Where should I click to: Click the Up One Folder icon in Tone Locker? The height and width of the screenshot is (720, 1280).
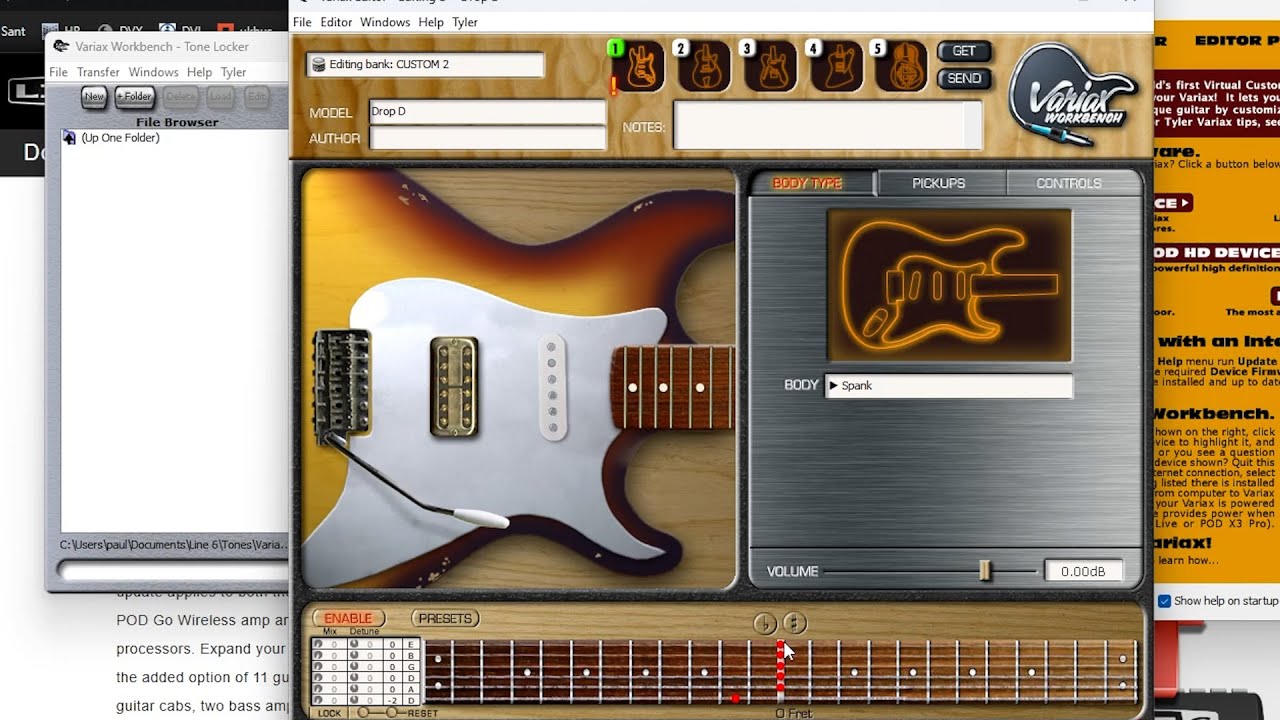pyautogui.click(x=69, y=138)
